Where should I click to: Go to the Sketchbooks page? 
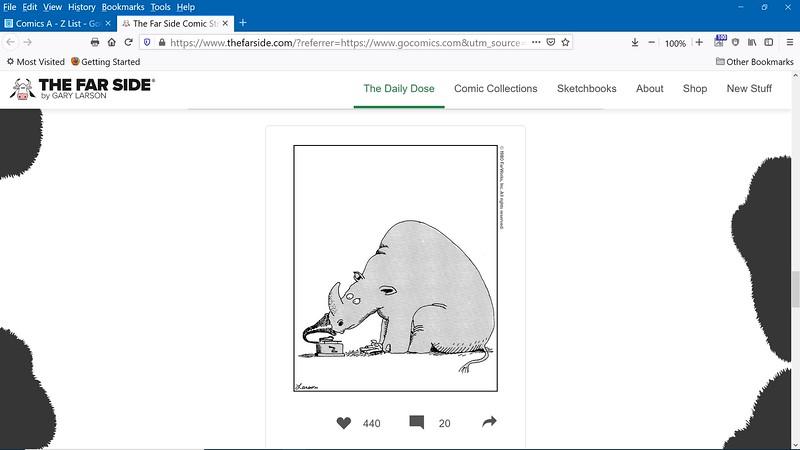[587, 88]
